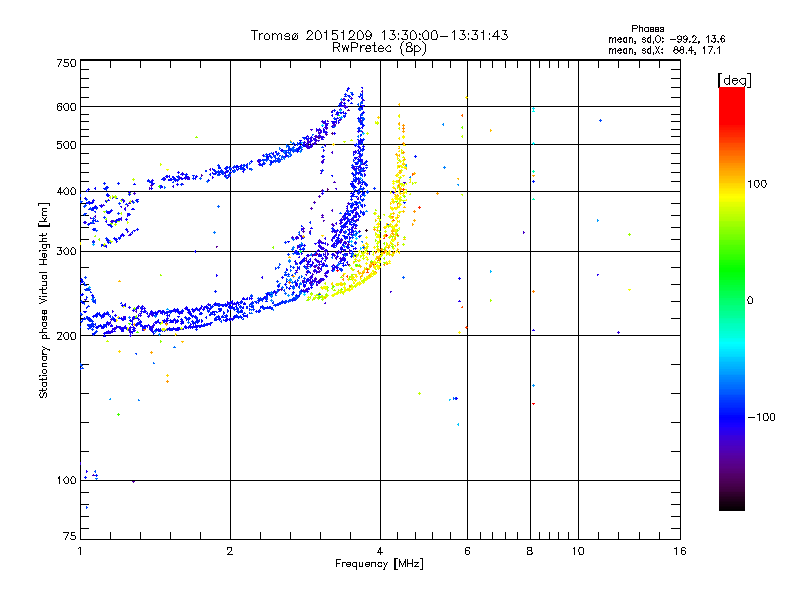Image resolution: width=800 pixels, height=600 pixels.
Task: Click the x-axis tick label "2"
Action: tap(230, 551)
